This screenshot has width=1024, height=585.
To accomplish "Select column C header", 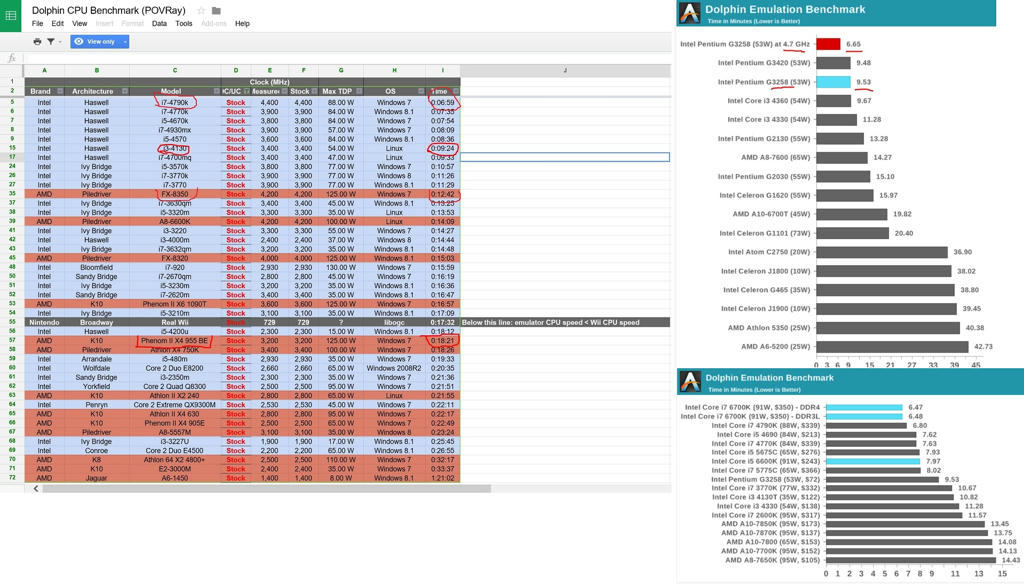I will click(175, 70).
